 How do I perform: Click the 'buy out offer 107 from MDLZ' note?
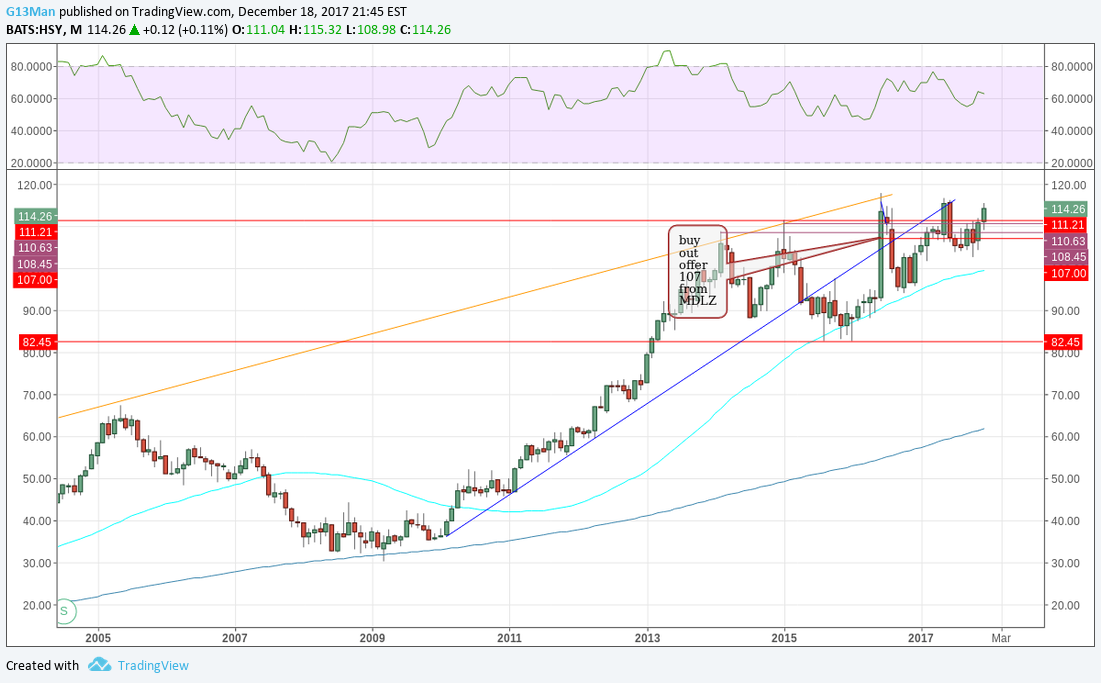pos(697,271)
